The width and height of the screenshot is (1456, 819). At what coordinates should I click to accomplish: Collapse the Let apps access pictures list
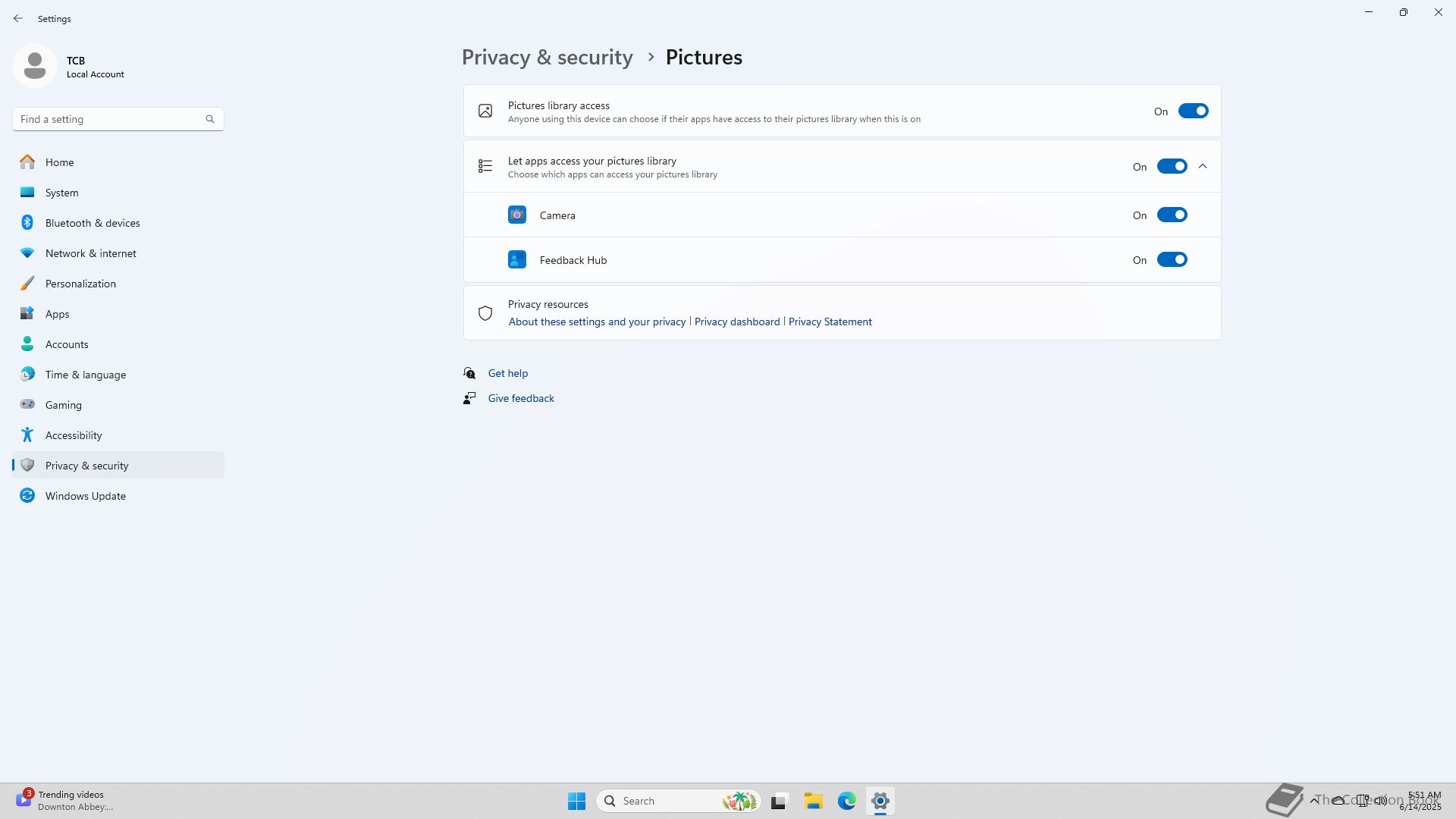pyautogui.click(x=1203, y=167)
